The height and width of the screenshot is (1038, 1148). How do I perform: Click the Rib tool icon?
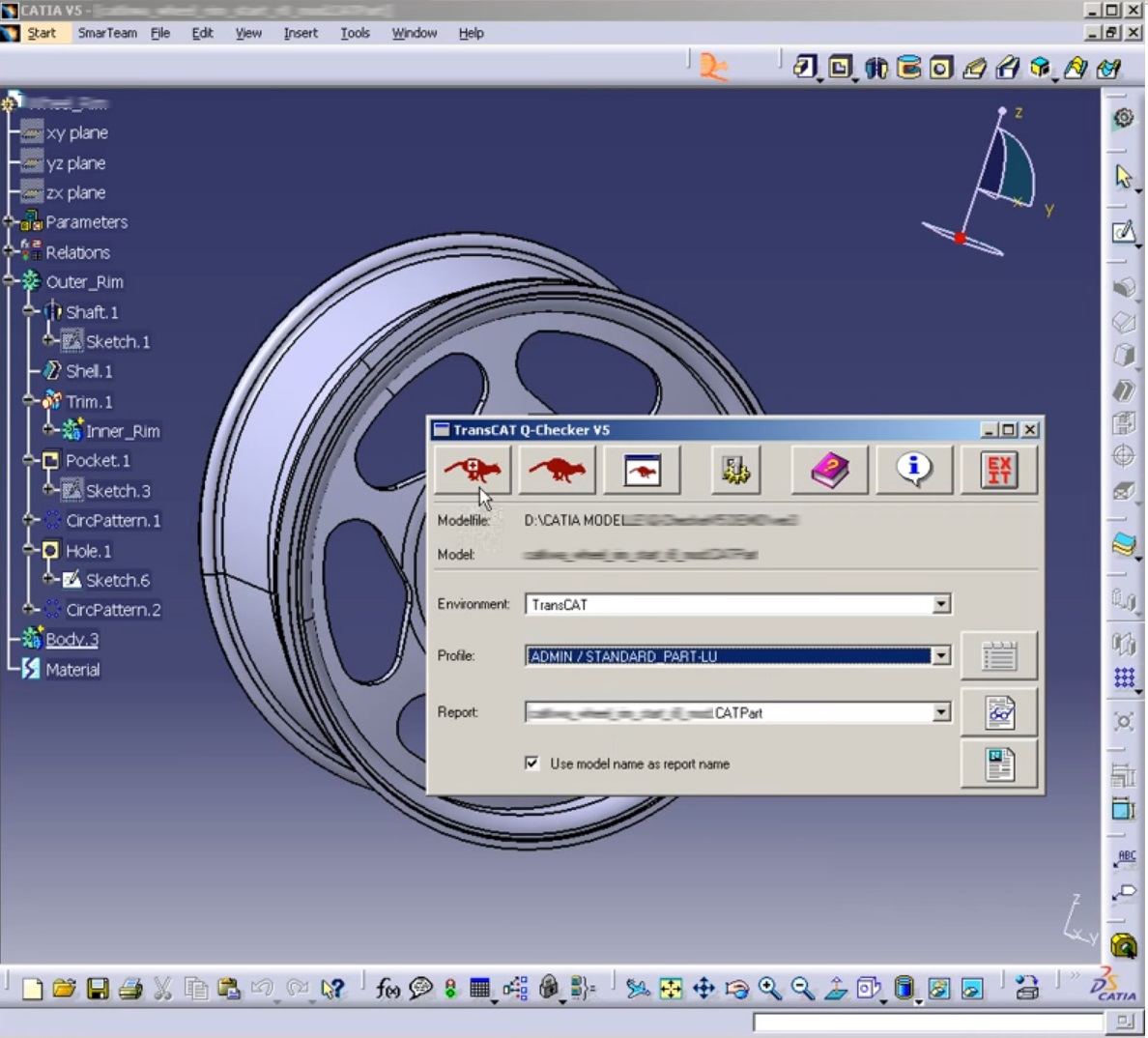(x=974, y=68)
